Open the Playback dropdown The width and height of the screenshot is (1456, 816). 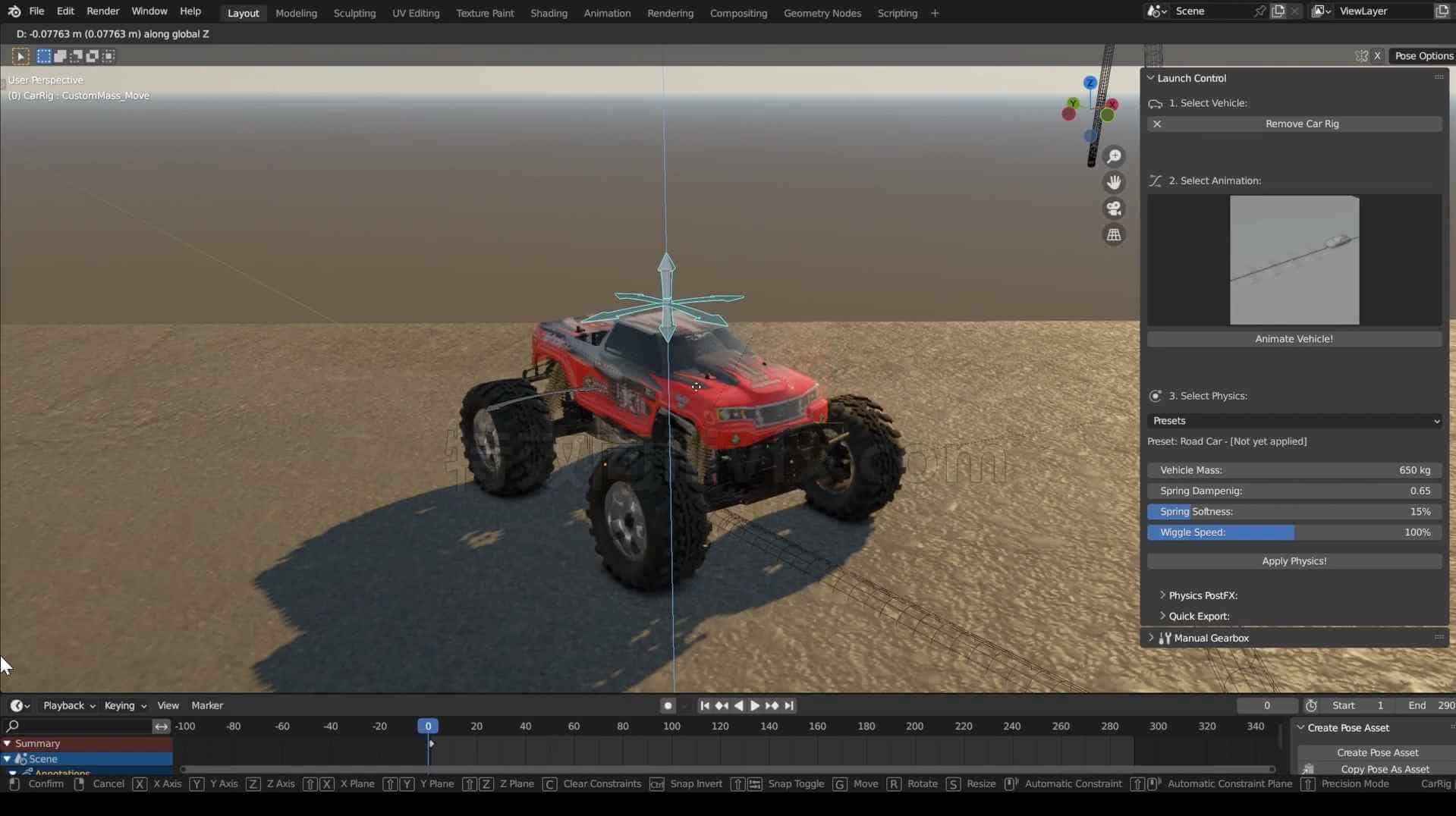69,706
